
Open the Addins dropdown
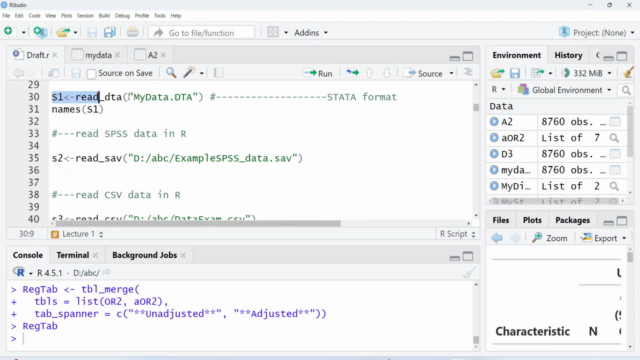[311, 33]
